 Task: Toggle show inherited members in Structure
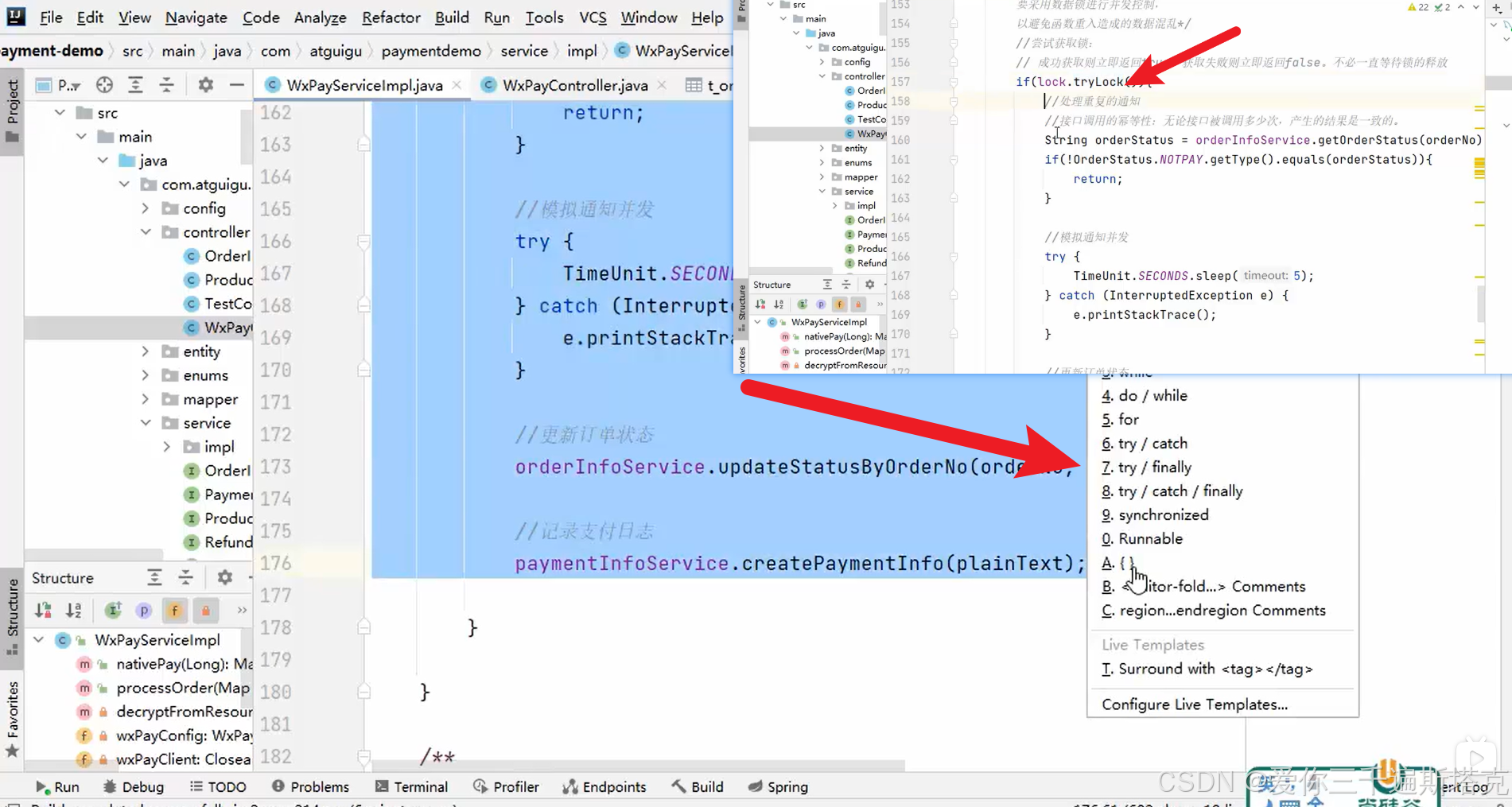(113, 610)
